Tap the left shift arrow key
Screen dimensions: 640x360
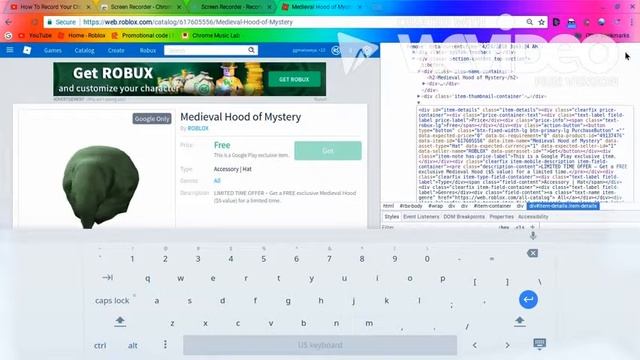pyautogui.click(x=120, y=321)
